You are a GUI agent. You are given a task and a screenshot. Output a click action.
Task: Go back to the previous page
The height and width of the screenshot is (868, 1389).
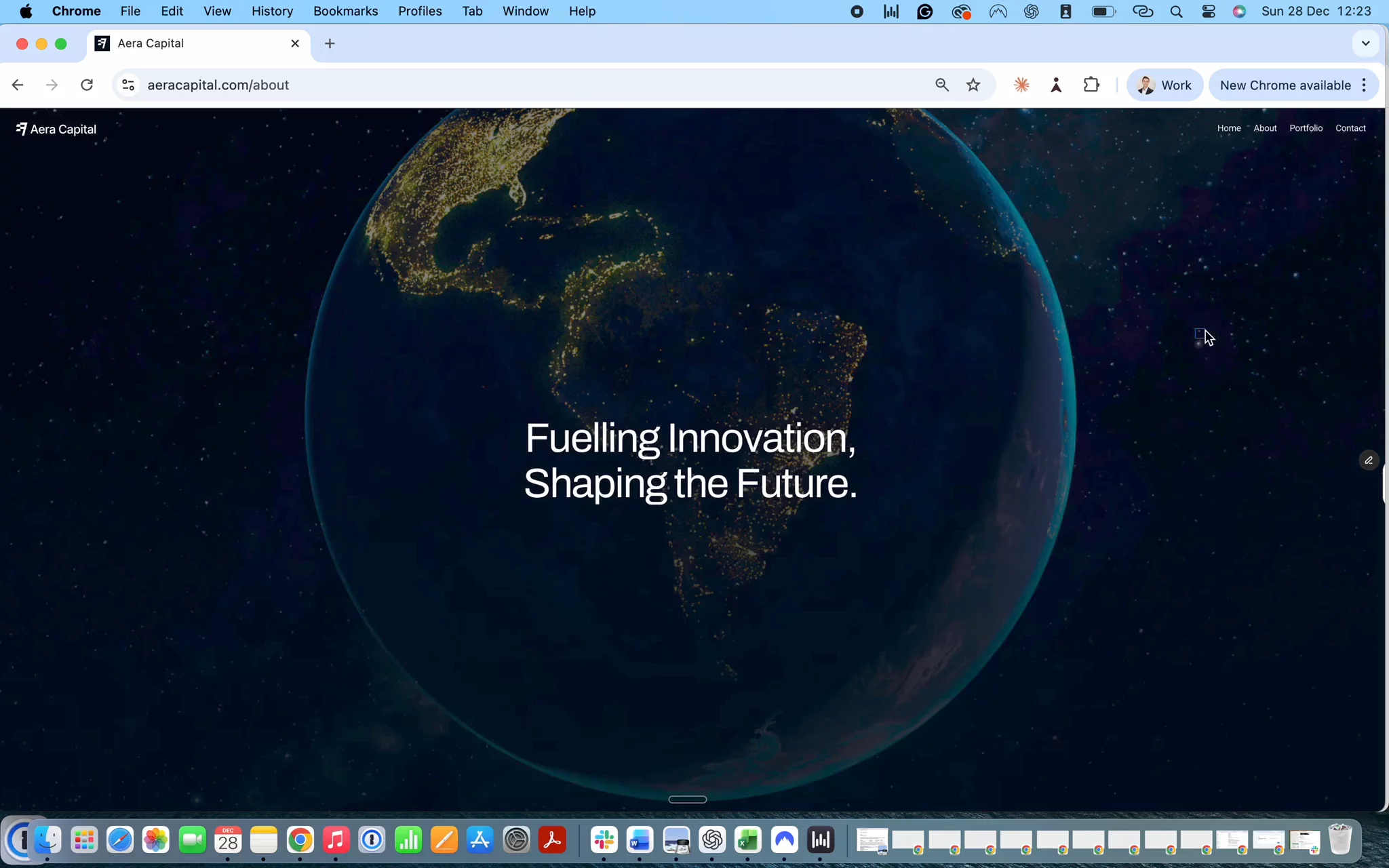point(18,85)
